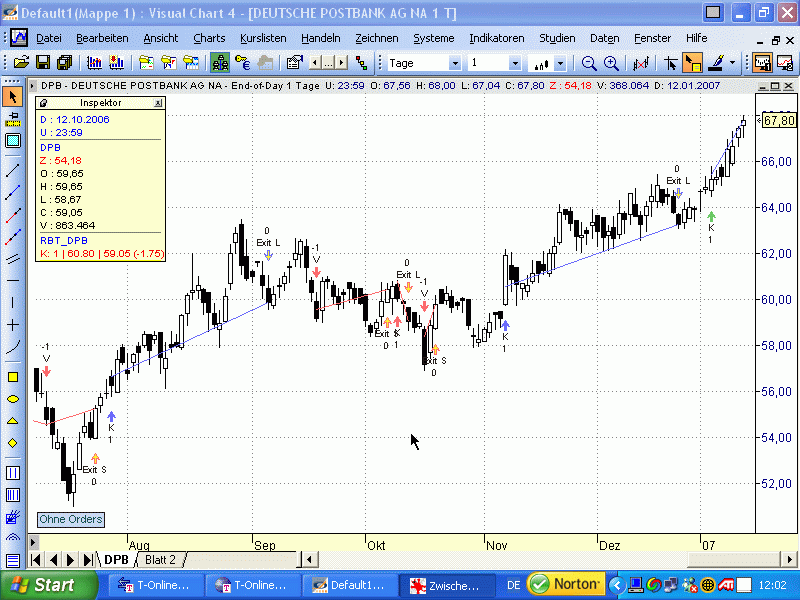Select the DPB sheet tab
The width and height of the screenshot is (800, 600).
tap(116, 560)
